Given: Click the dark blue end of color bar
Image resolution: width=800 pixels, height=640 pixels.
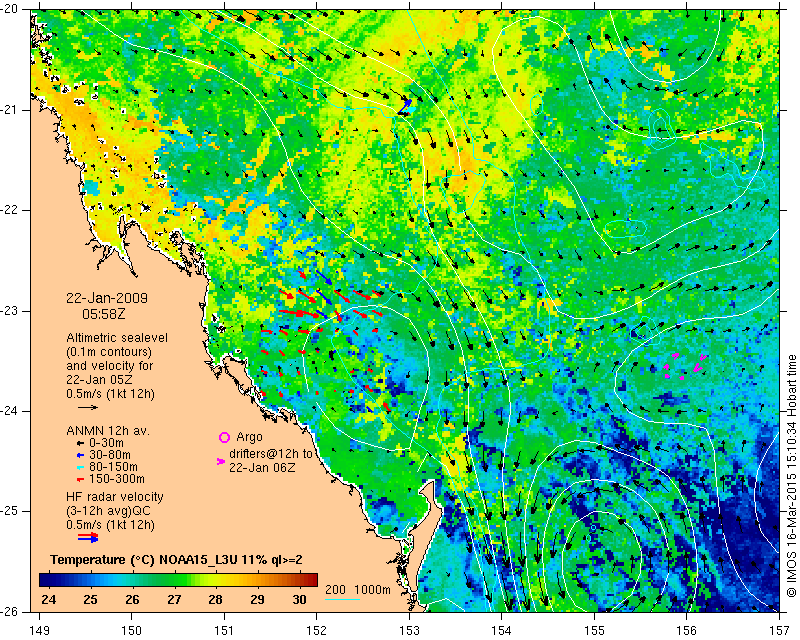Looking at the screenshot, I should tap(45, 580).
